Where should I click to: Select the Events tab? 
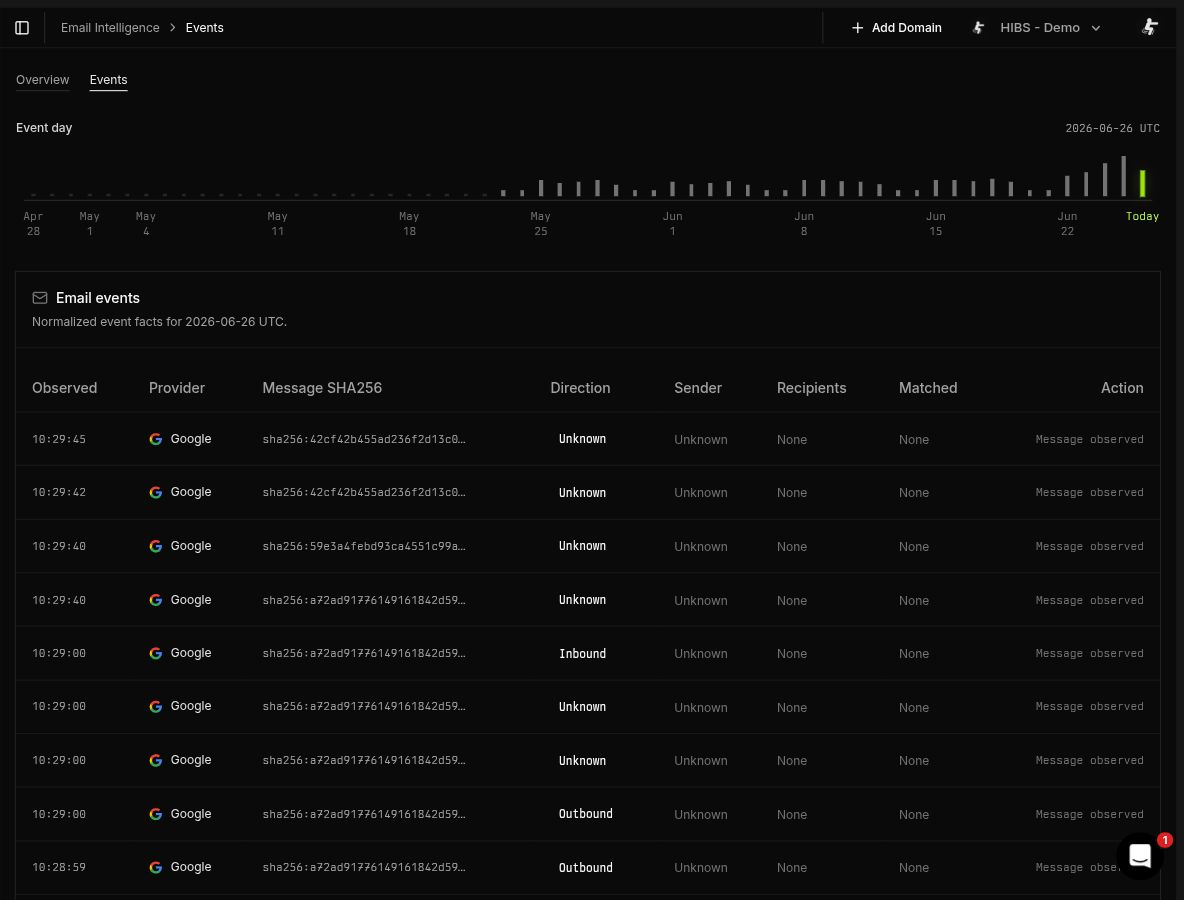click(108, 80)
